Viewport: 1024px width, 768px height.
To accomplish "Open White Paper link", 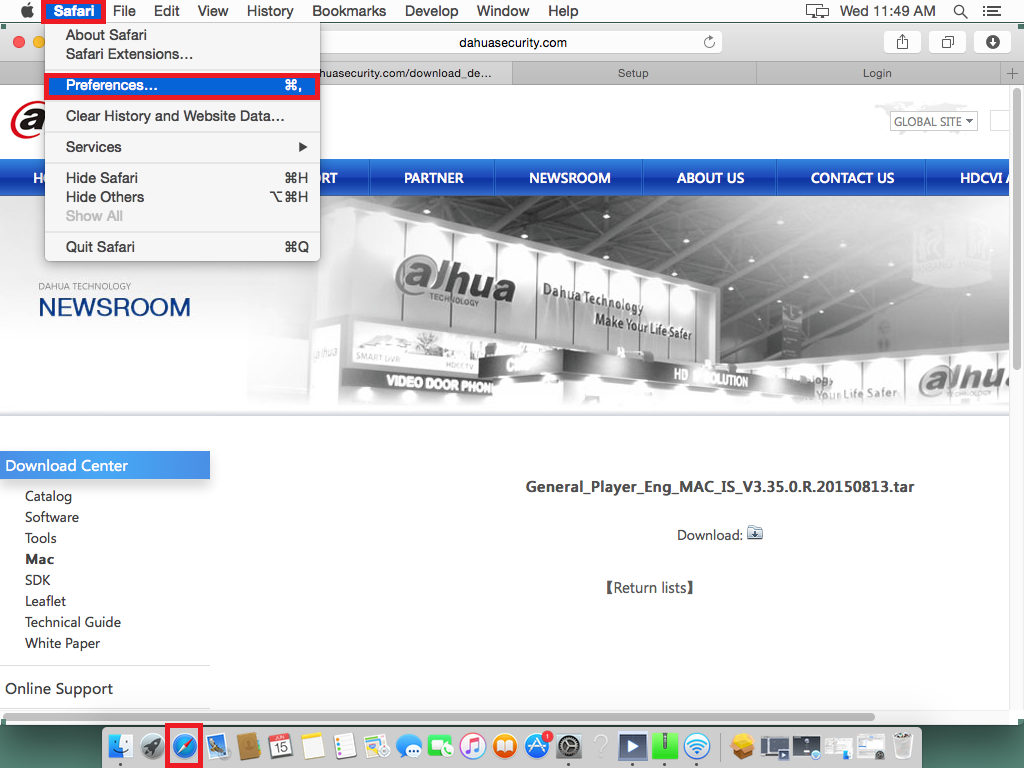I will point(62,643).
